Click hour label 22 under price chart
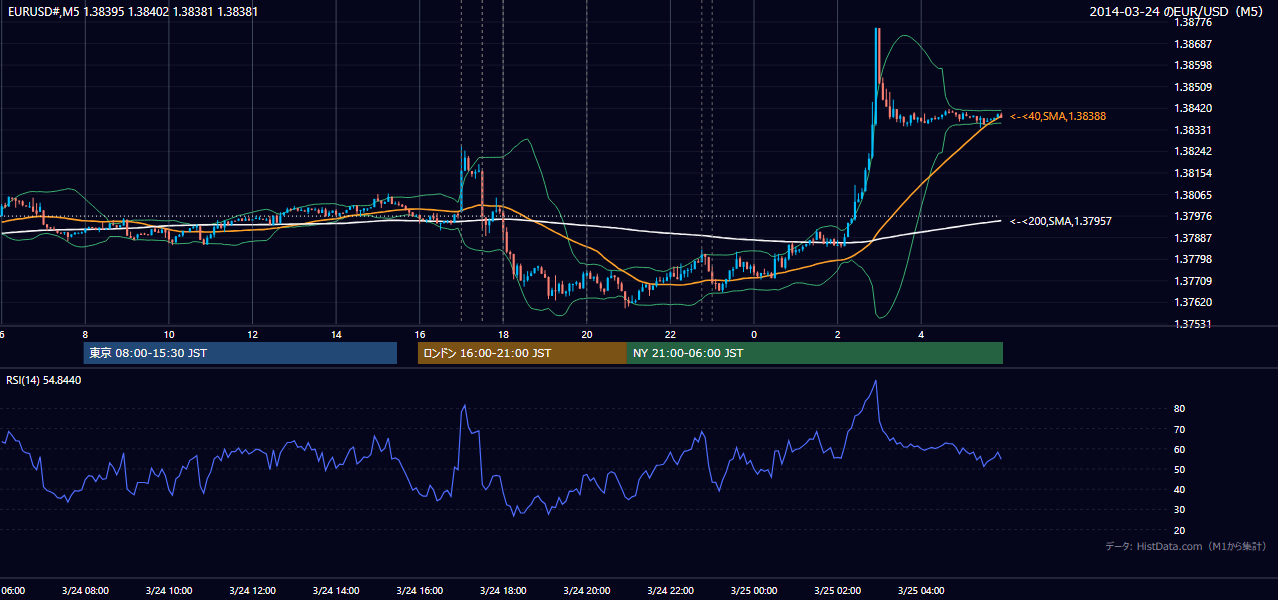 coord(670,334)
